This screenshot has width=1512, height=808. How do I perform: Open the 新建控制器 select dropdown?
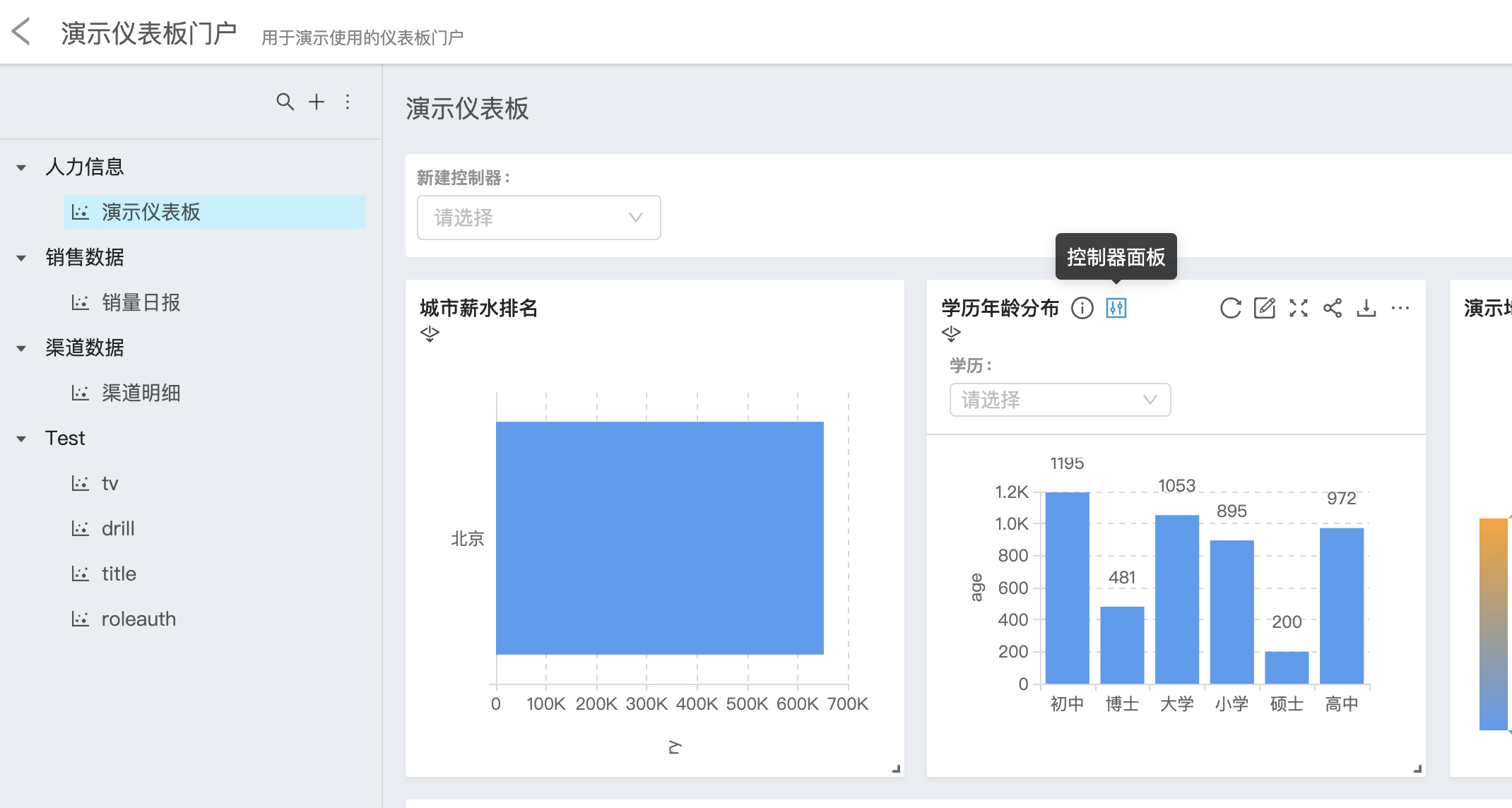(538, 218)
